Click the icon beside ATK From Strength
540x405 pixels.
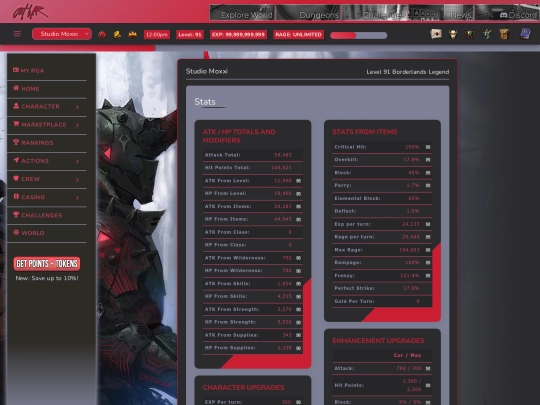(x=299, y=310)
